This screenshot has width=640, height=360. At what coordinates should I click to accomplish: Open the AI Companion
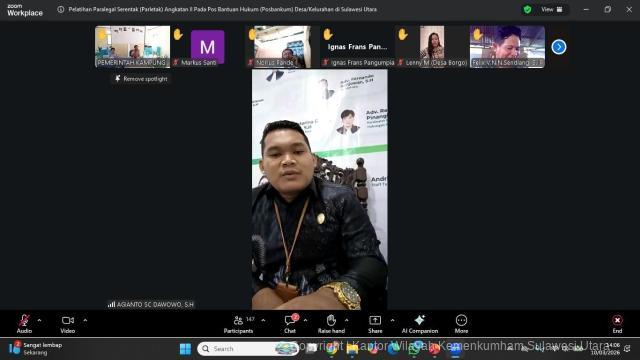pos(420,324)
